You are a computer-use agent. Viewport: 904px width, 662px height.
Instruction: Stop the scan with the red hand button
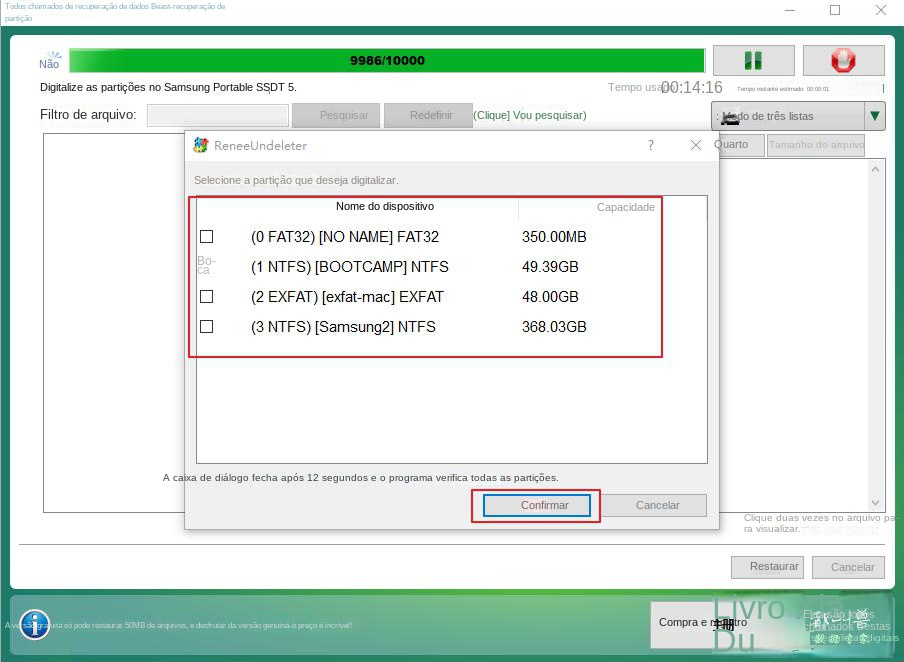(843, 61)
